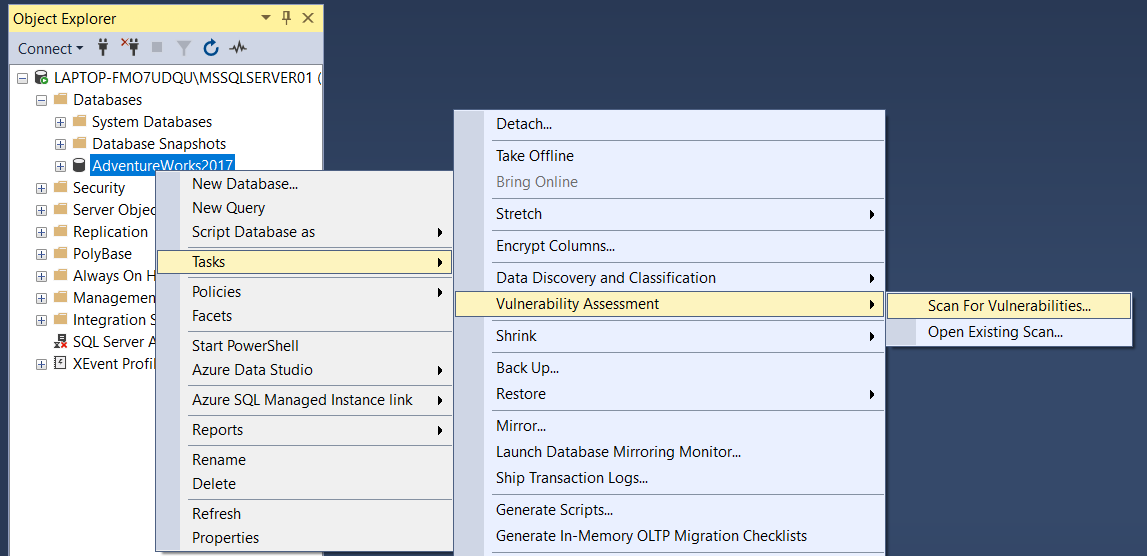The width and height of the screenshot is (1147, 556).
Task: Click the Refresh circular arrow icon
Action: point(211,48)
